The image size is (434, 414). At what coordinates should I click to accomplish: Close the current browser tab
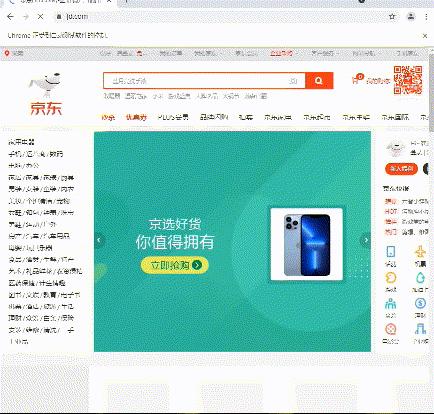109,2
